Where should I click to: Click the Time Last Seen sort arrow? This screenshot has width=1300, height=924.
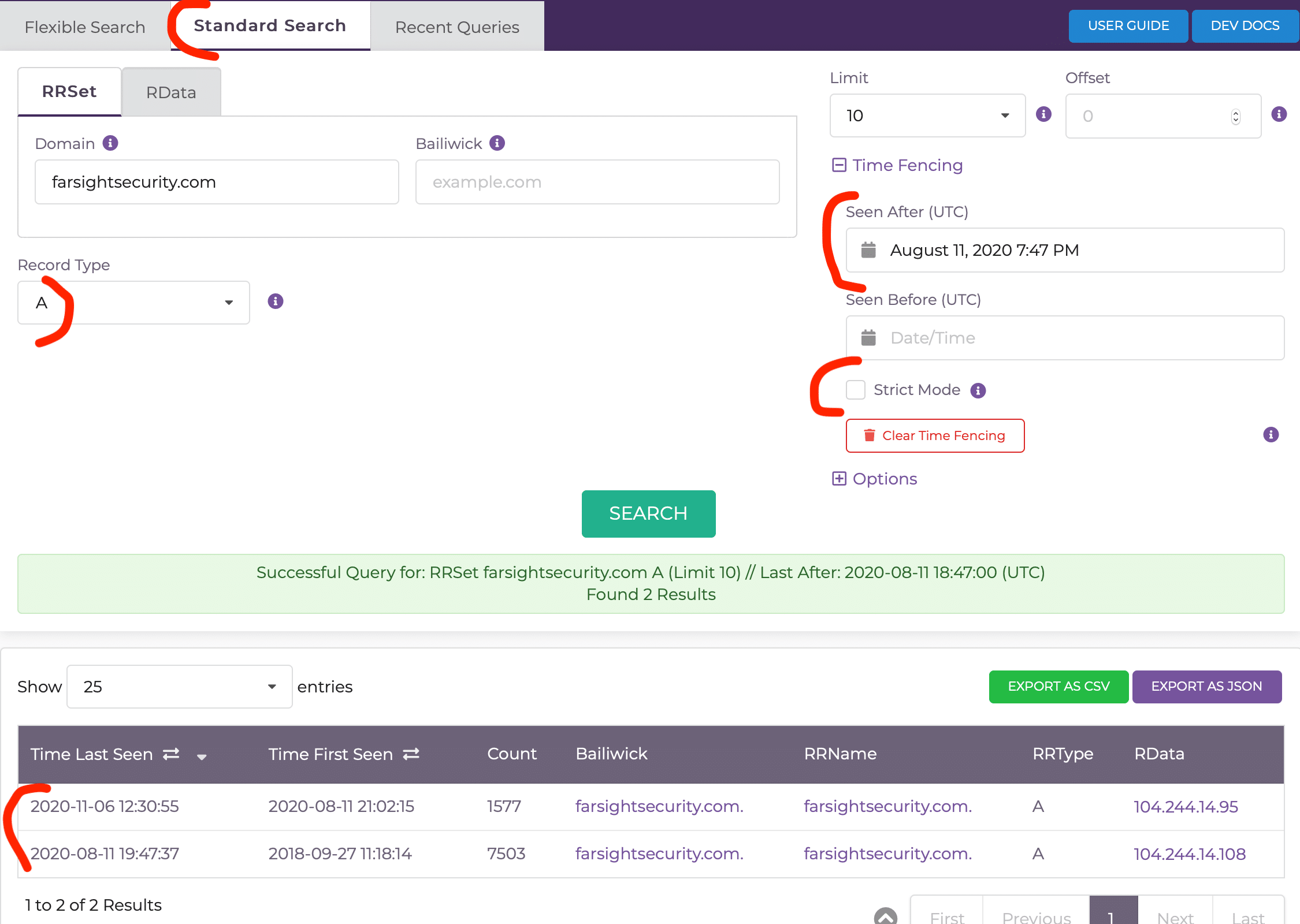202,757
